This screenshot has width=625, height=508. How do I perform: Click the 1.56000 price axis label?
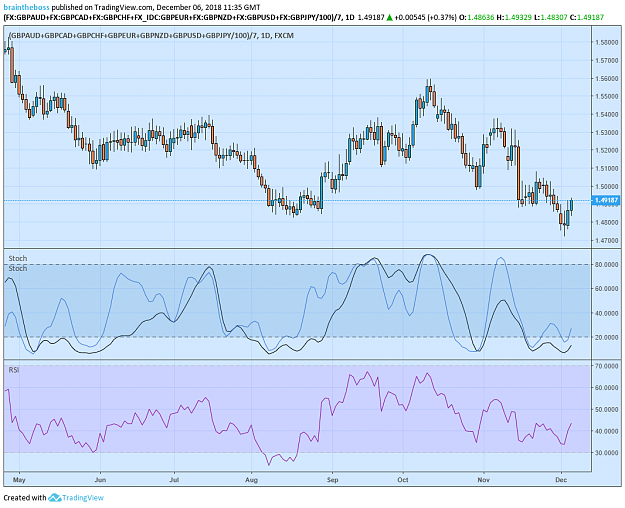(x=607, y=79)
